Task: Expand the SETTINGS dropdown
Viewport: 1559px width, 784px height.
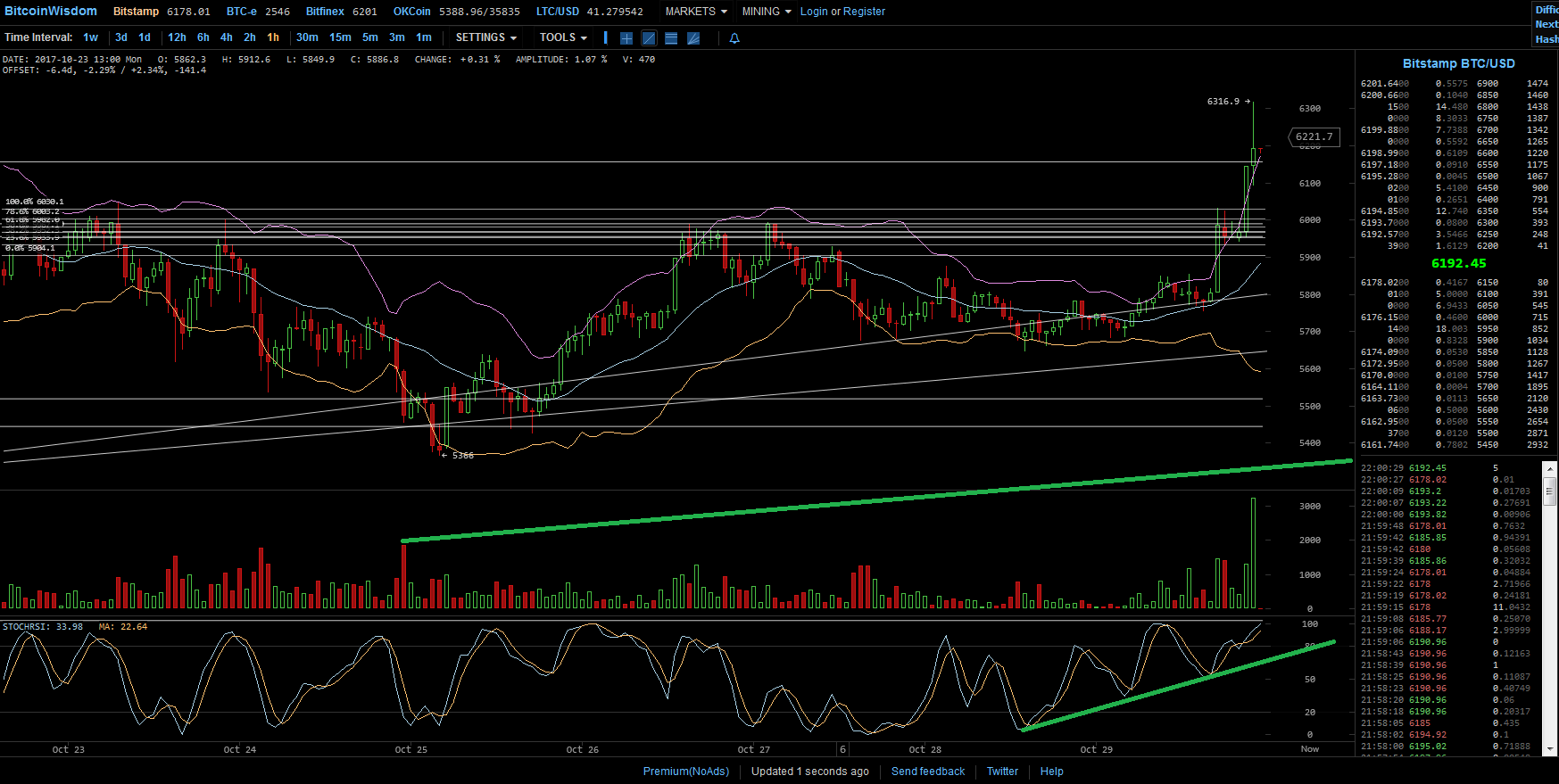Action: click(486, 37)
